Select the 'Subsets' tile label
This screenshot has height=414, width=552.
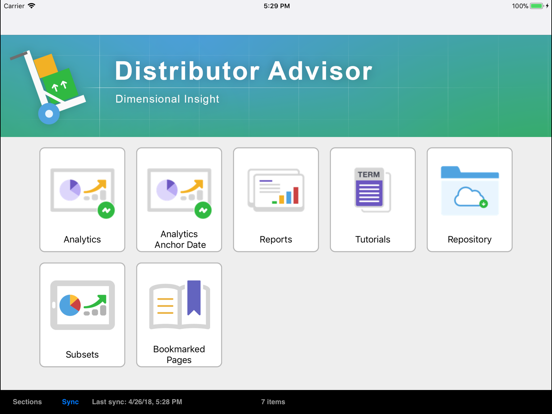(x=82, y=355)
